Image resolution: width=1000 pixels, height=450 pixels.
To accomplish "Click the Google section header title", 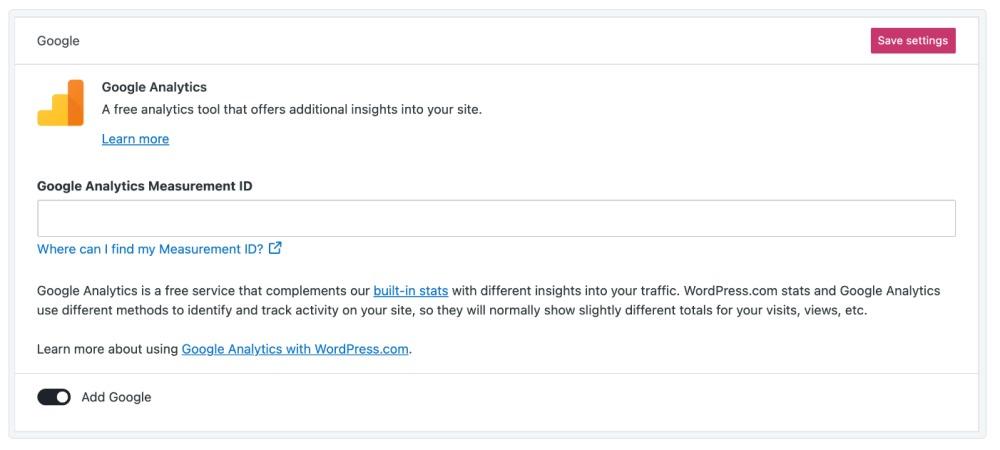I will (58, 41).
